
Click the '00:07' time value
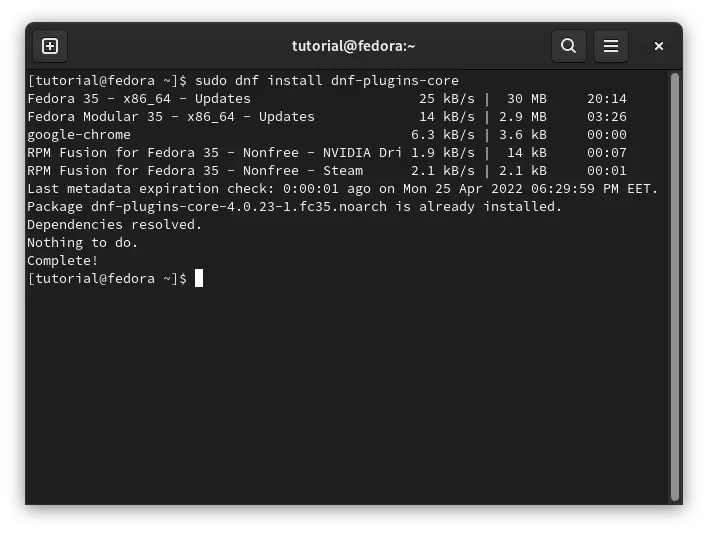click(607, 153)
